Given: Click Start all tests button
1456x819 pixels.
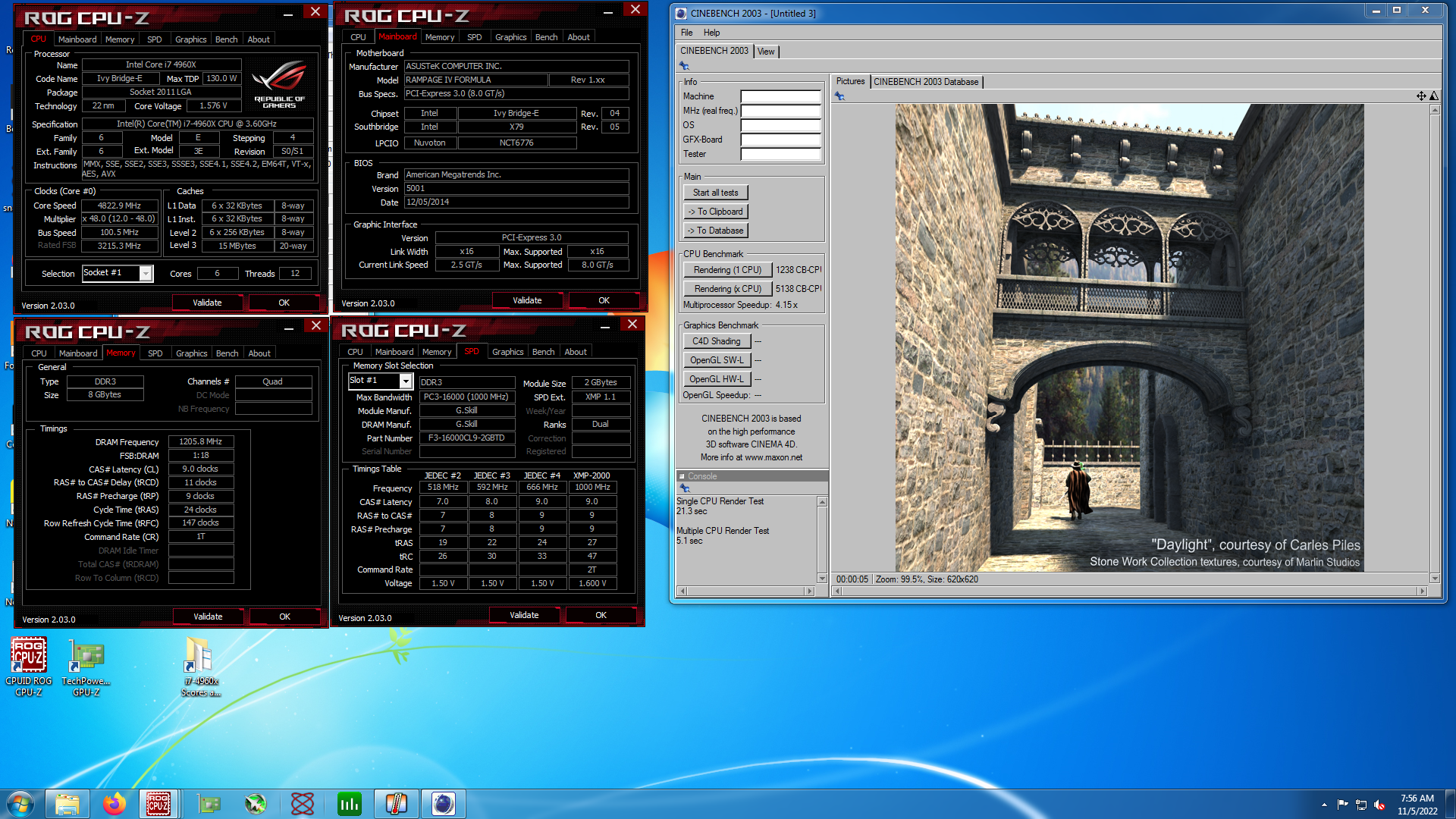Looking at the screenshot, I should point(715,193).
